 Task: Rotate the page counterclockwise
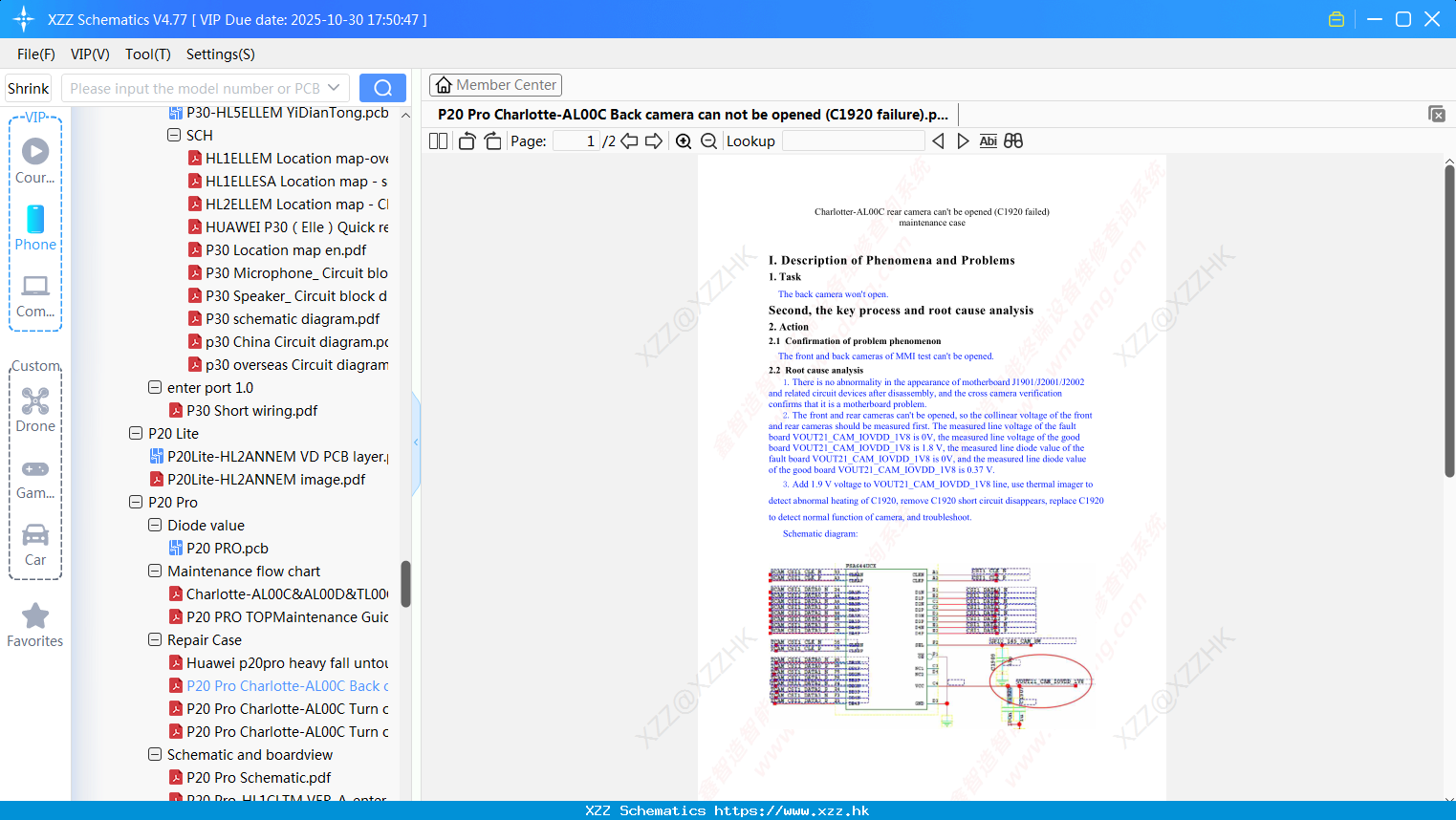point(467,141)
